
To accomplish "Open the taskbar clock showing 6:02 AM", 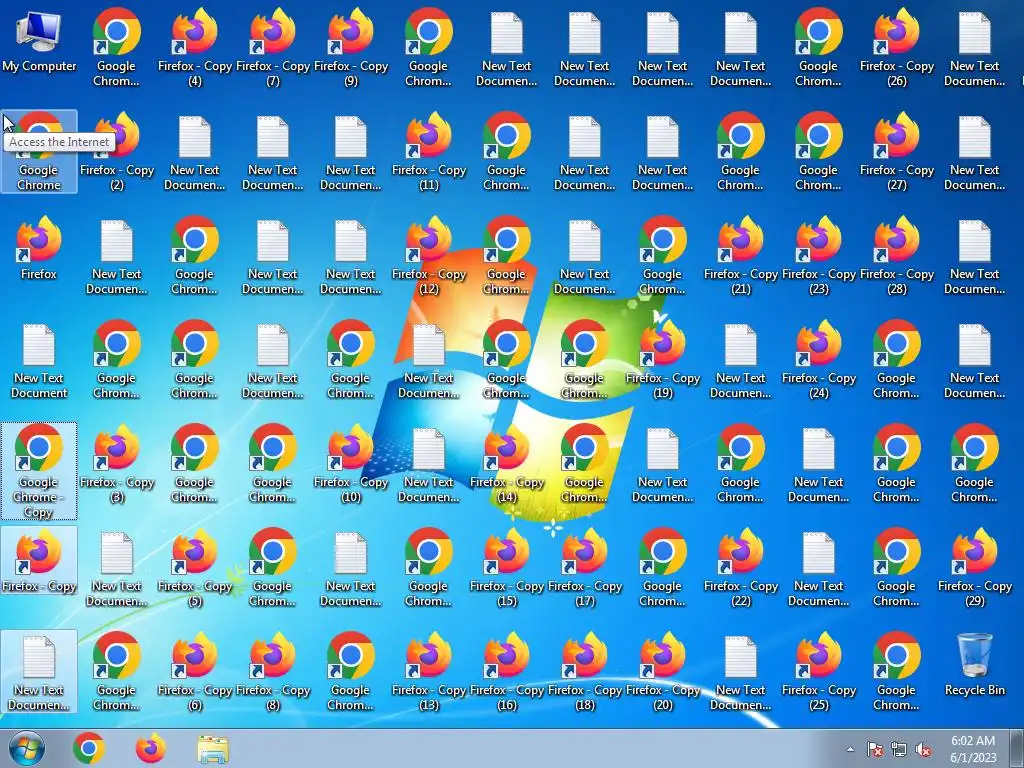I will [x=973, y=749].
